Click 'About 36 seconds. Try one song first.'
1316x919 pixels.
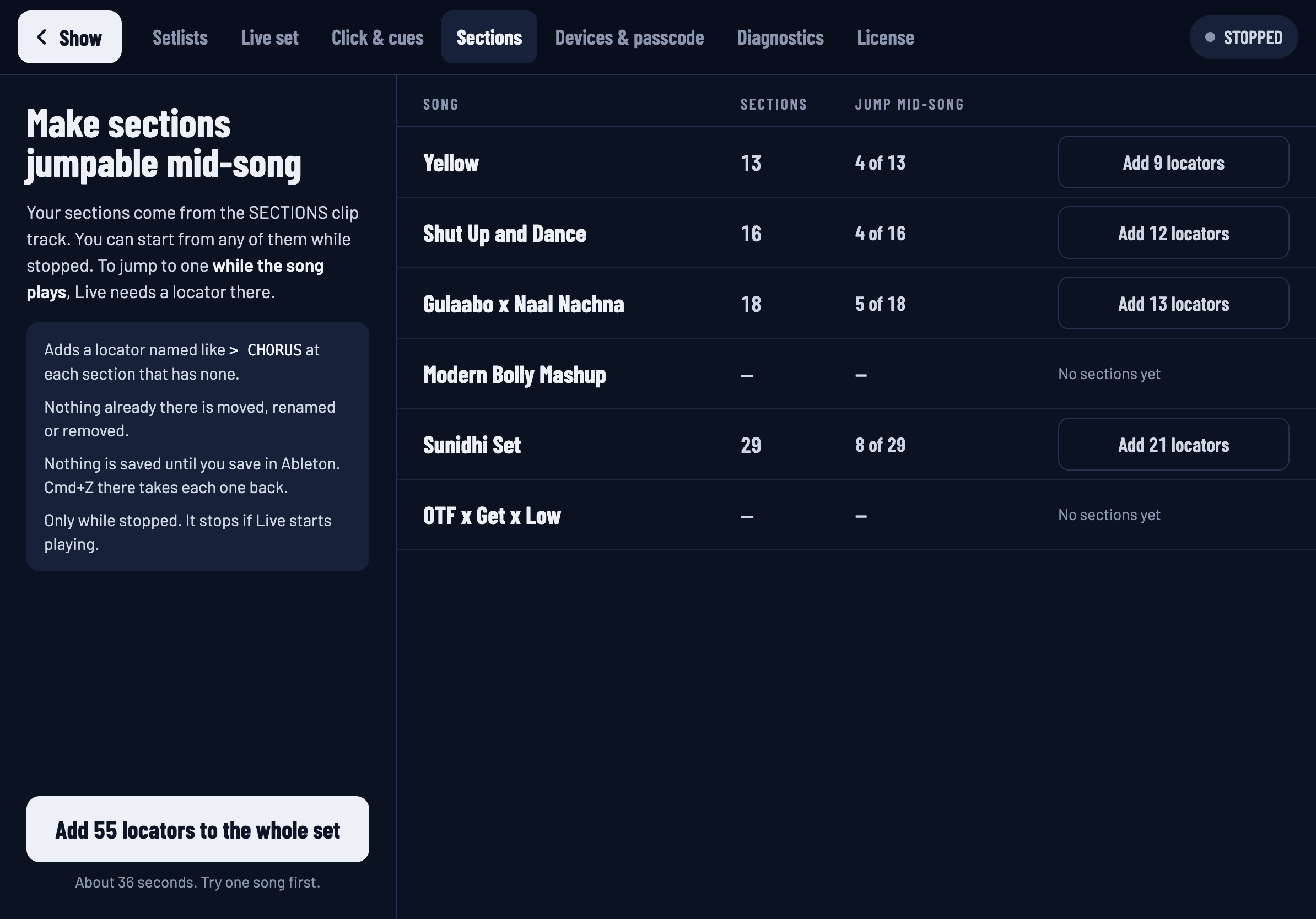198,882
